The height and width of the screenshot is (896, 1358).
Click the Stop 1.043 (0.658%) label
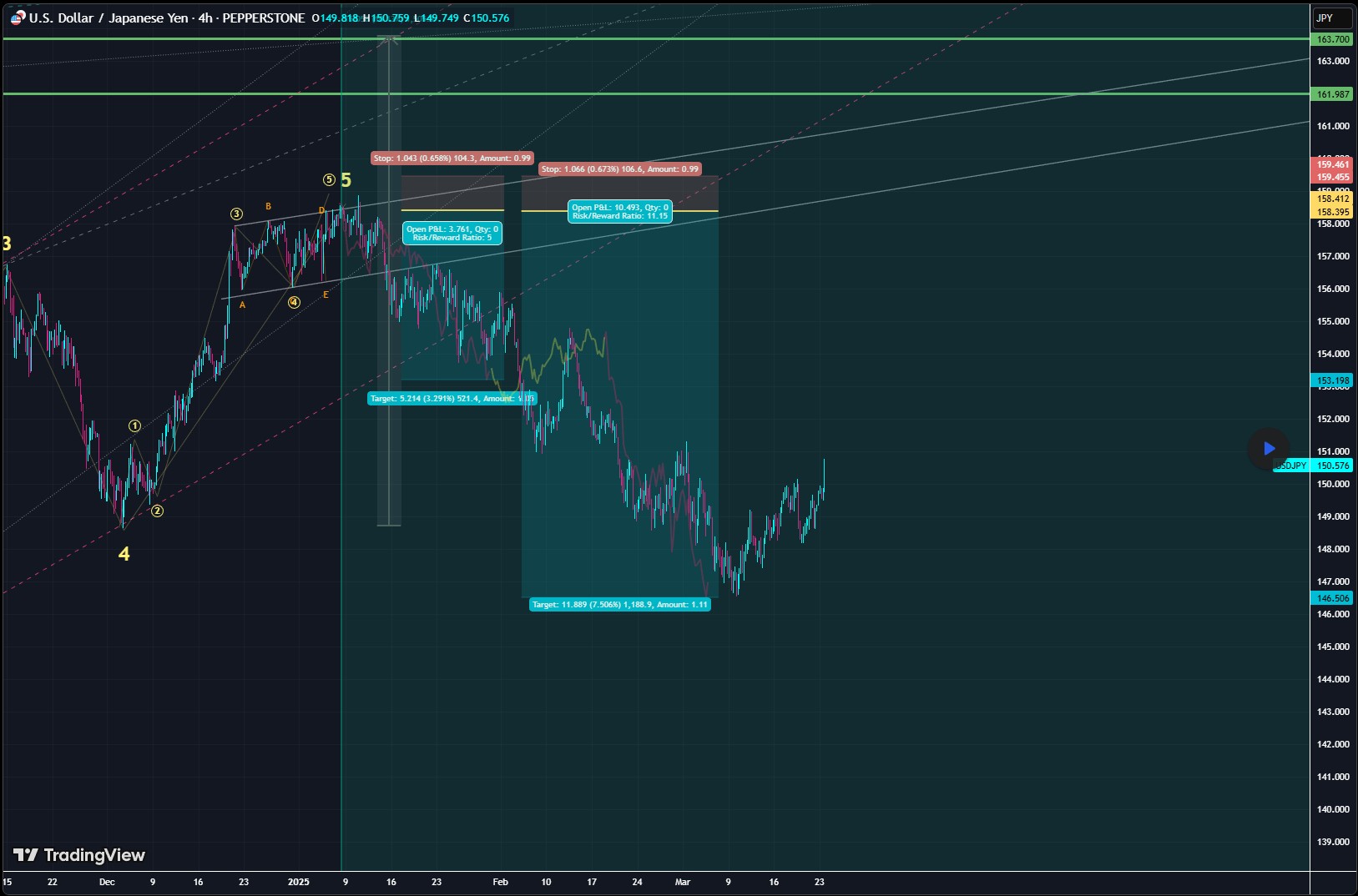point(452,159)
